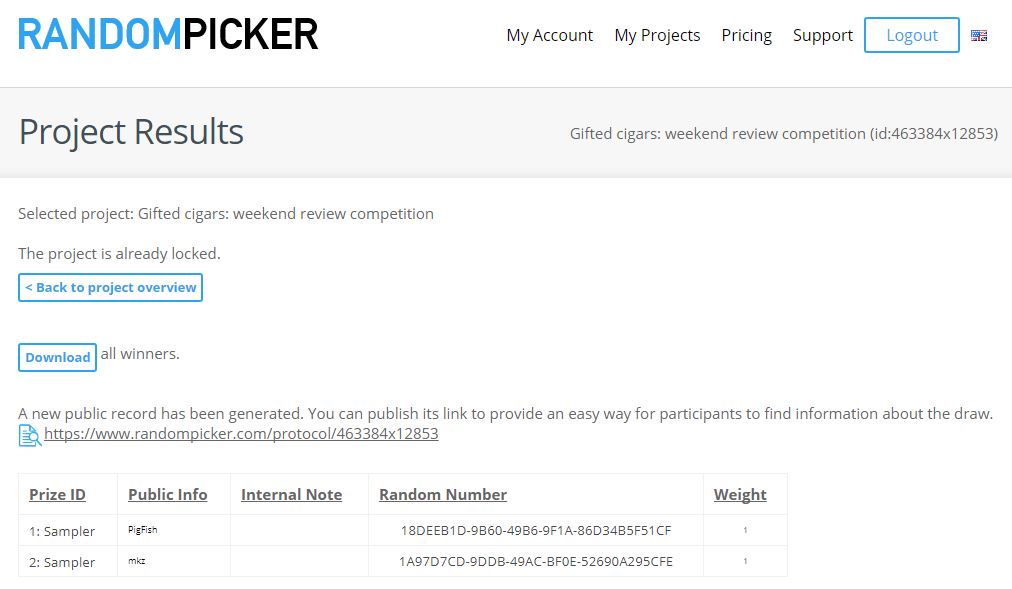Open the public protocol link
Image resolution: width=1012 pixels, height=589 pixels.
241,434
